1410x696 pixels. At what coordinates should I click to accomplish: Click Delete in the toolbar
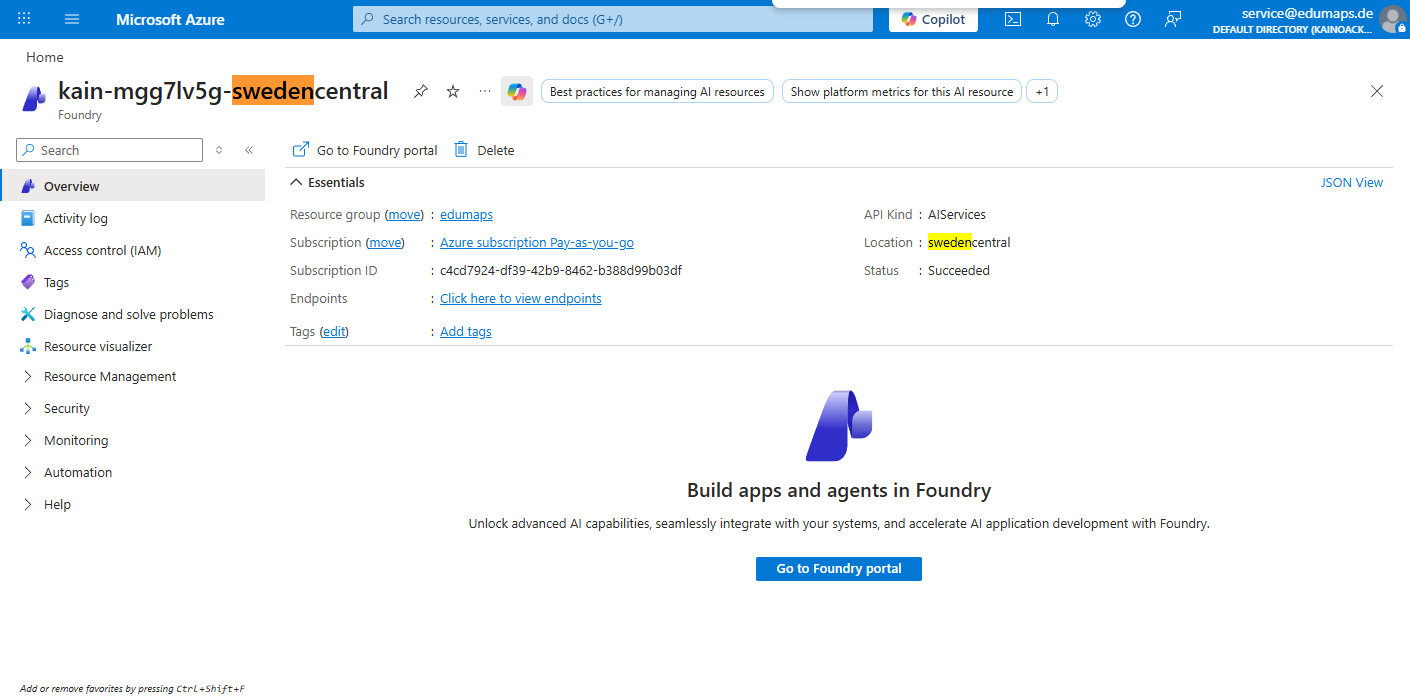[484, 150]
